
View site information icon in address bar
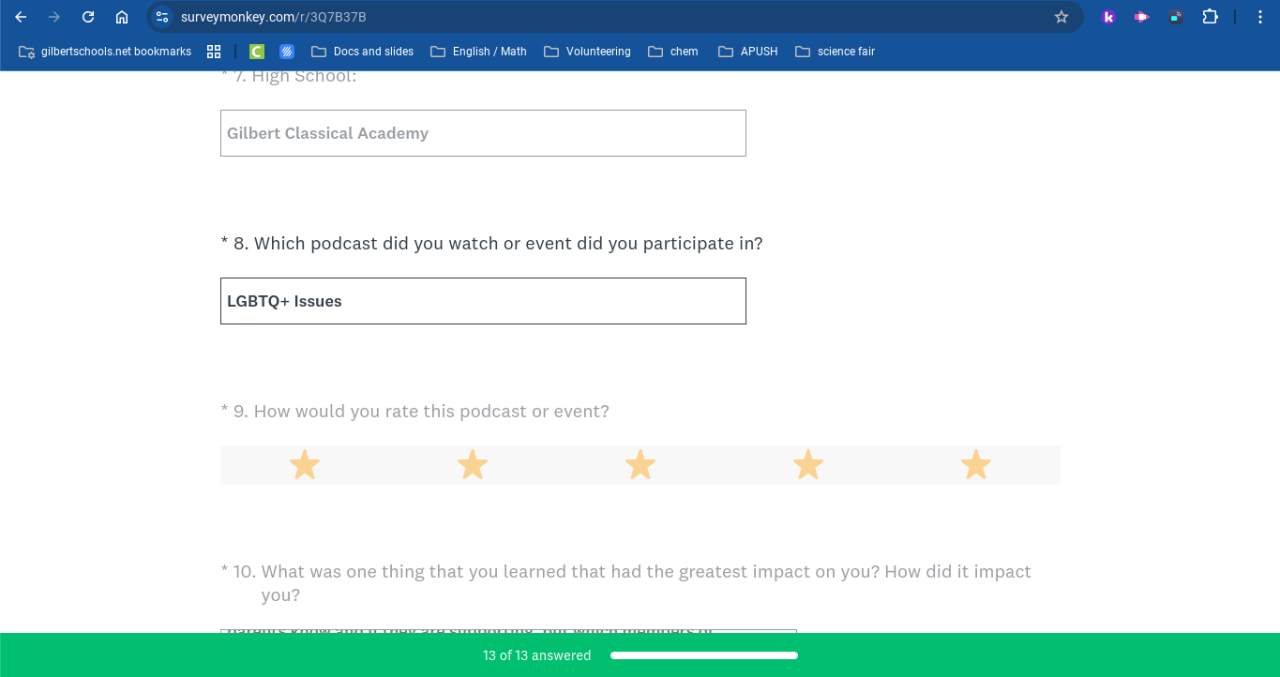pos(162,17)
